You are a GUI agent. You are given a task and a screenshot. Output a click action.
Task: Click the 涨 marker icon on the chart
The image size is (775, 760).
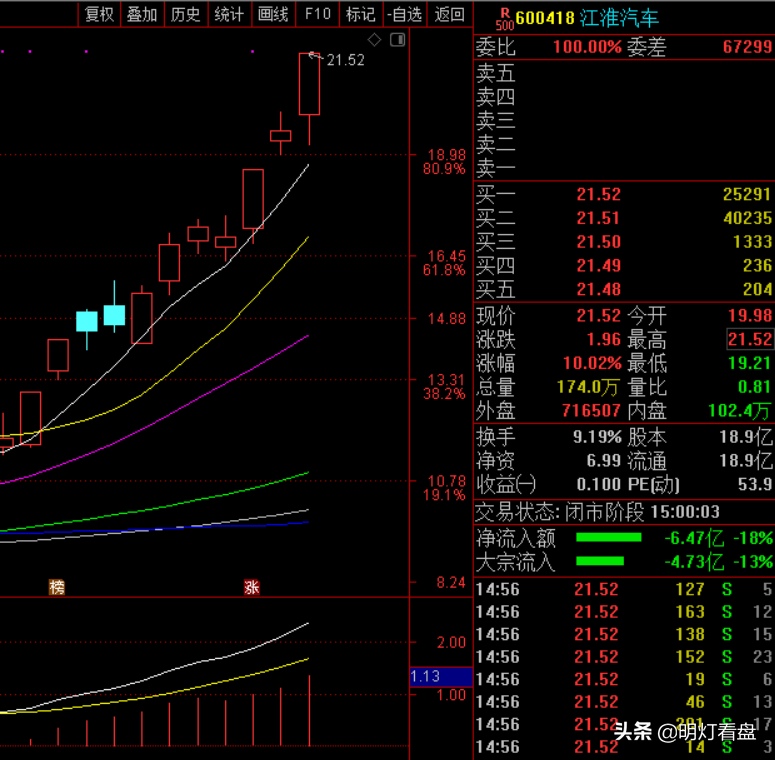click(x=252, y=587)
